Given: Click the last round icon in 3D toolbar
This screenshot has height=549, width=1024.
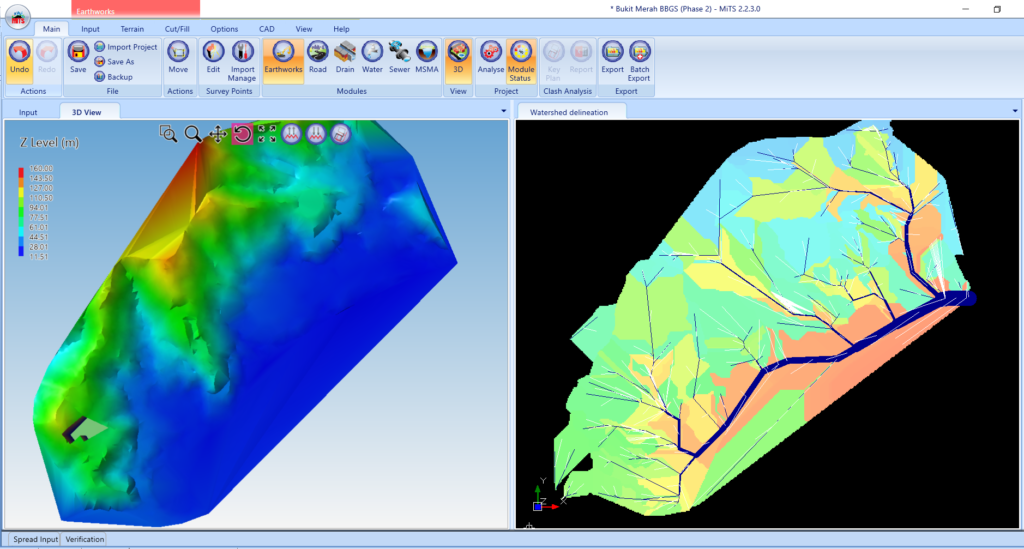Looking at the screenshot, I should tap(340, 134).
